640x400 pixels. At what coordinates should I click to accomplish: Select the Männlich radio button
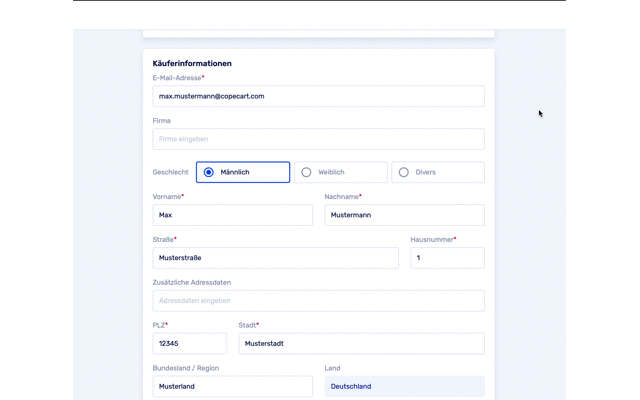coord(209,172)
